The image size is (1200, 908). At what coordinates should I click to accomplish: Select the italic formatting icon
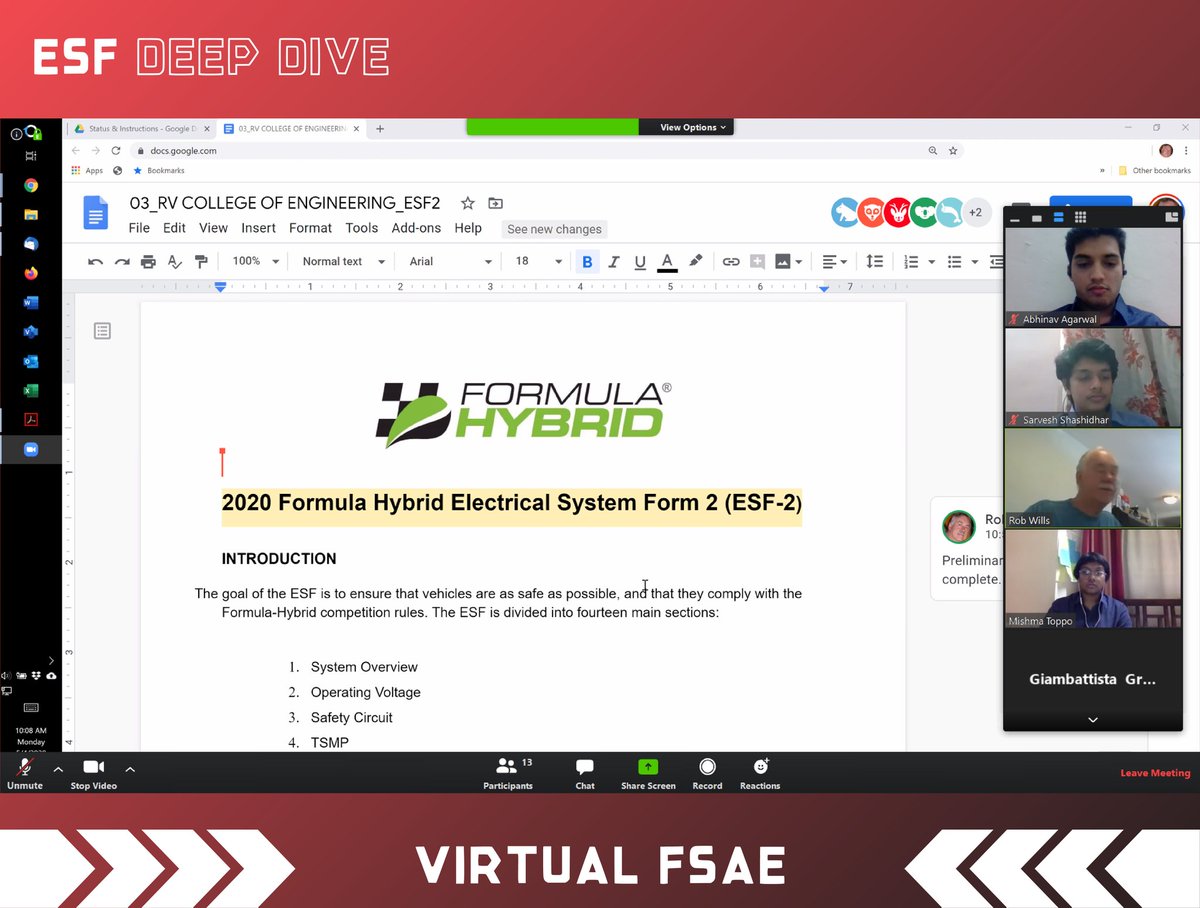tap(613, 261)
